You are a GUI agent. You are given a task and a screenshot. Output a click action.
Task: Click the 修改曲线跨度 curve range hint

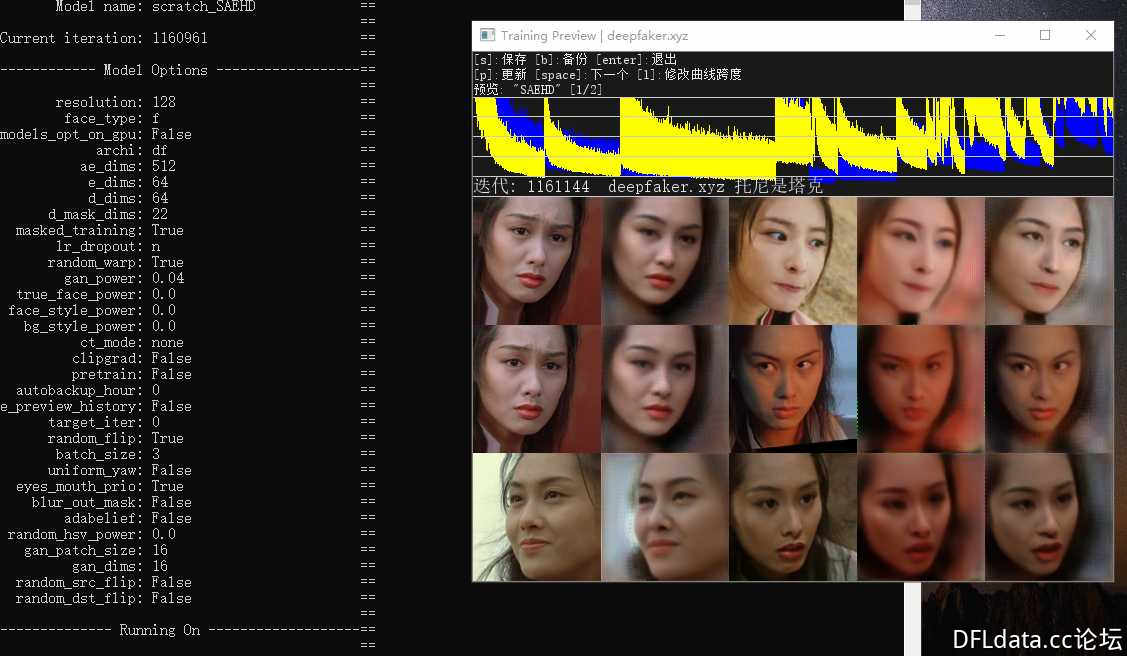(701, 75)
